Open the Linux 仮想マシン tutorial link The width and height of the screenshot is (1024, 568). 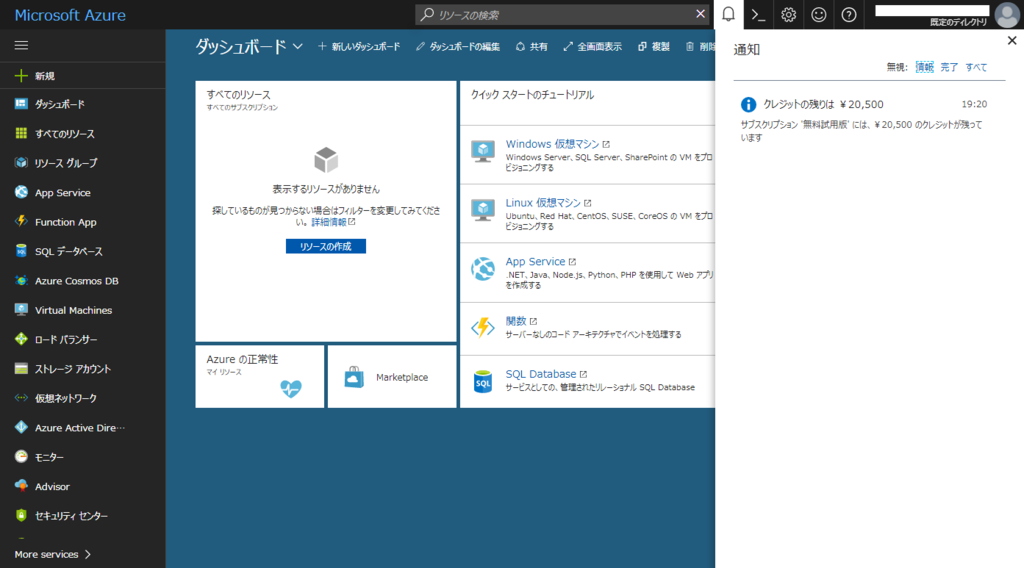[x=543, y=203]
